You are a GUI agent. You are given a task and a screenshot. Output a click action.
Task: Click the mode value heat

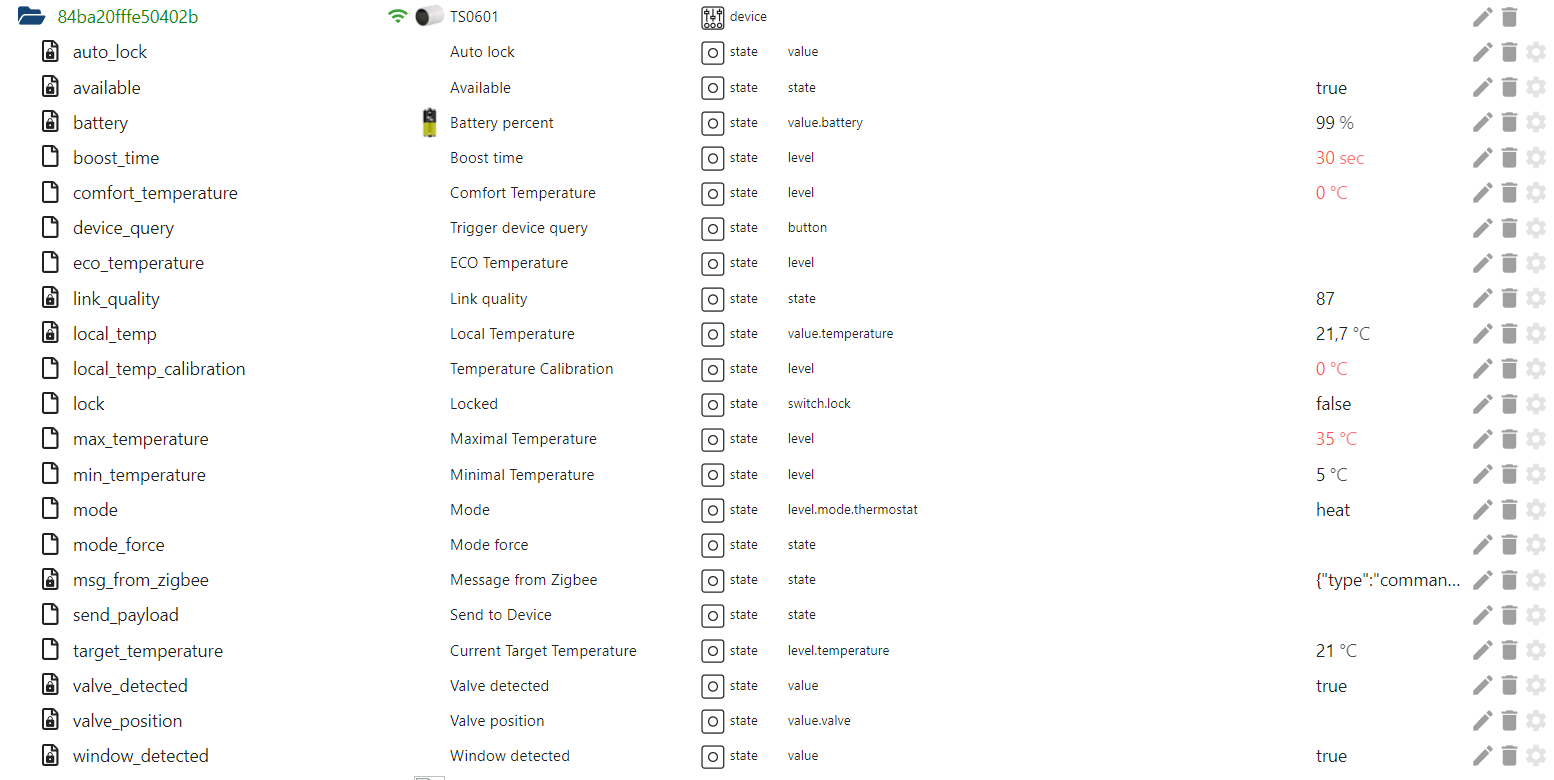1333,510
